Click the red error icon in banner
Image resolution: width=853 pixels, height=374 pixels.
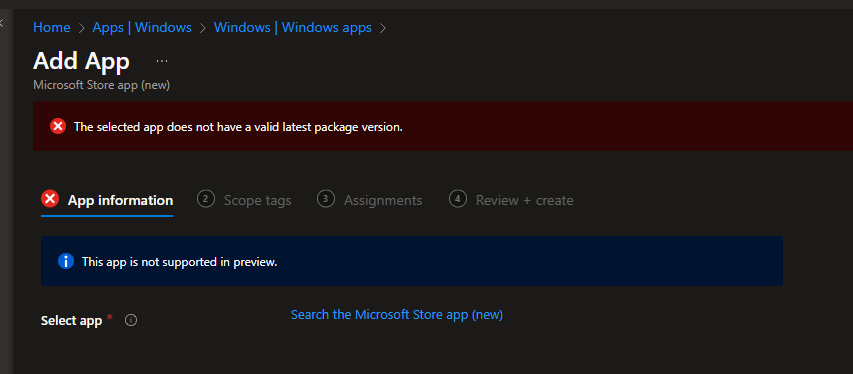(x=58, y=126)
